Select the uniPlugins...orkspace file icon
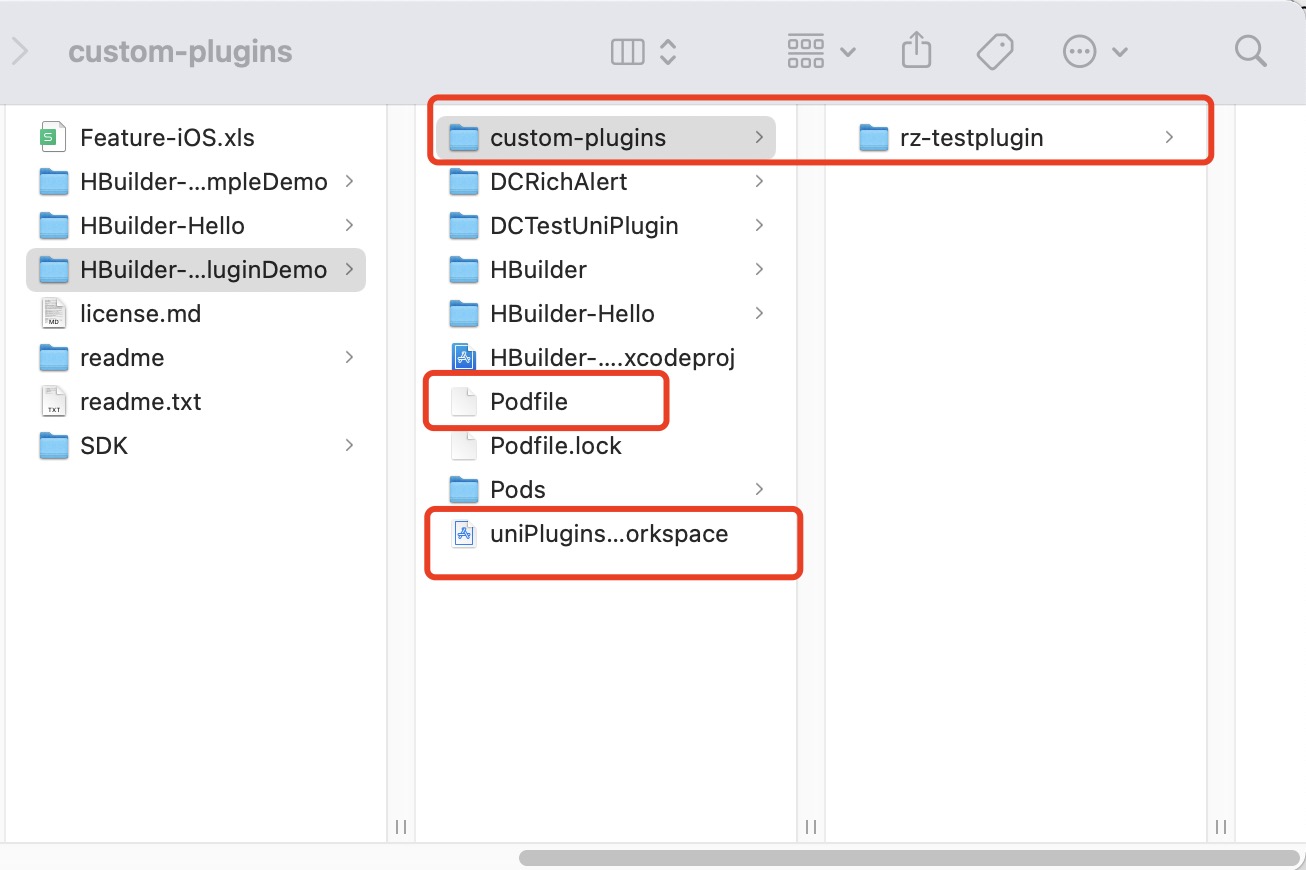This screenshot has width=1306, height=870. click(464, 534)
